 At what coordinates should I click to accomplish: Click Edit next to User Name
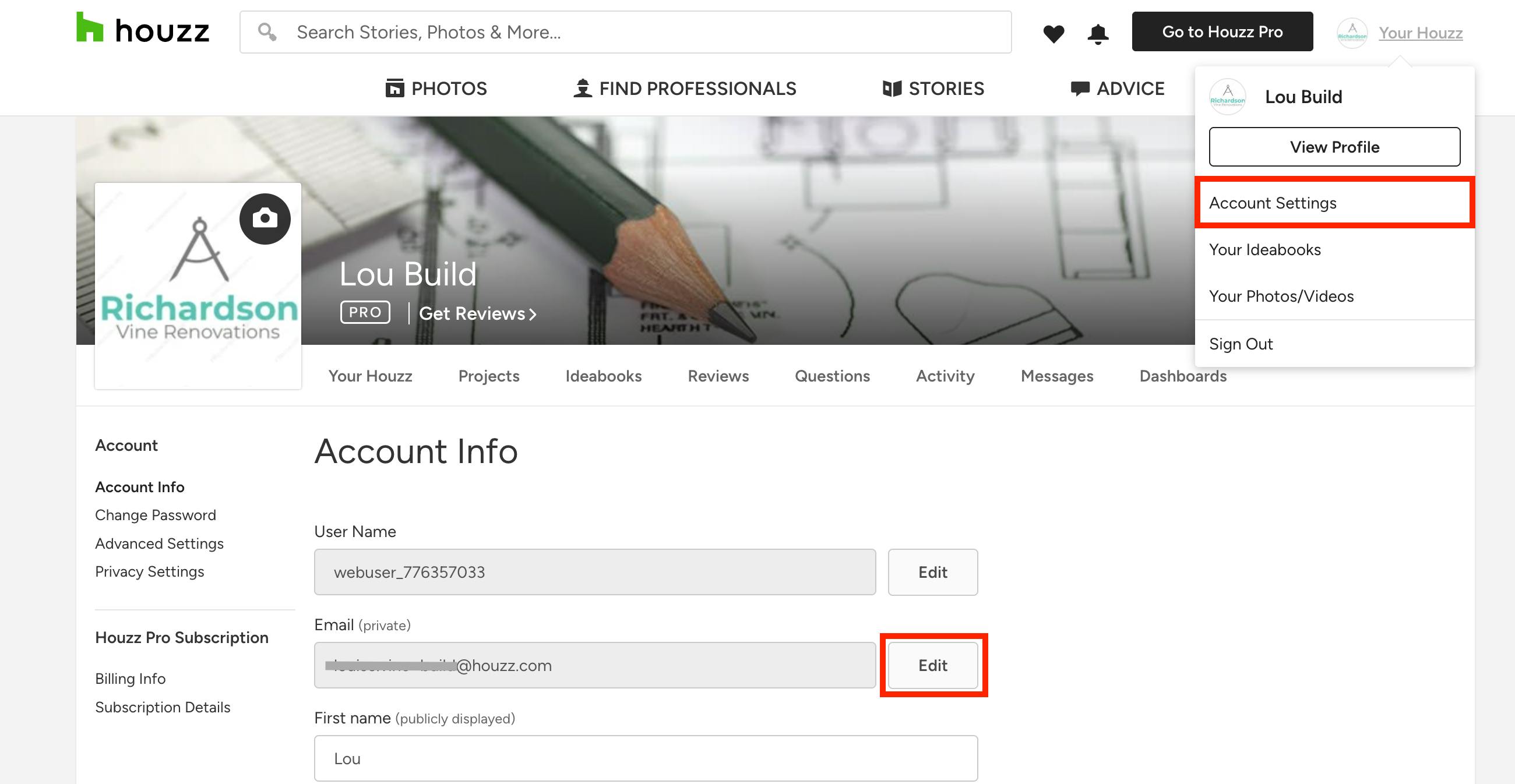(933, 572)
